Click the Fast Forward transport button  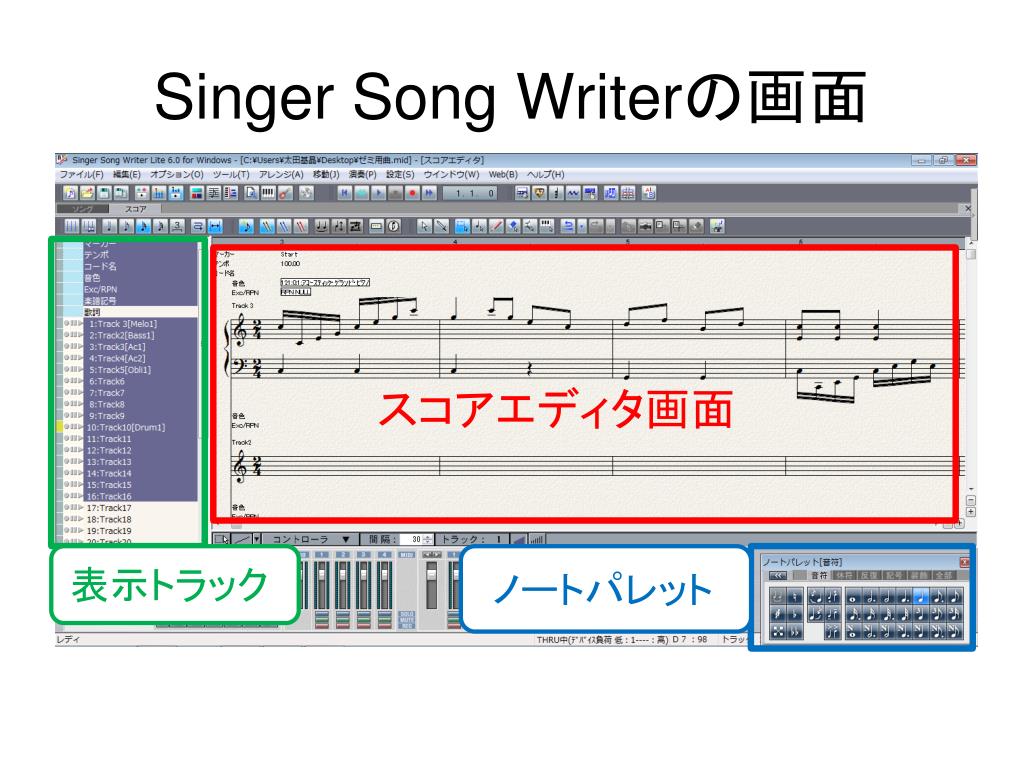[430, 193]
